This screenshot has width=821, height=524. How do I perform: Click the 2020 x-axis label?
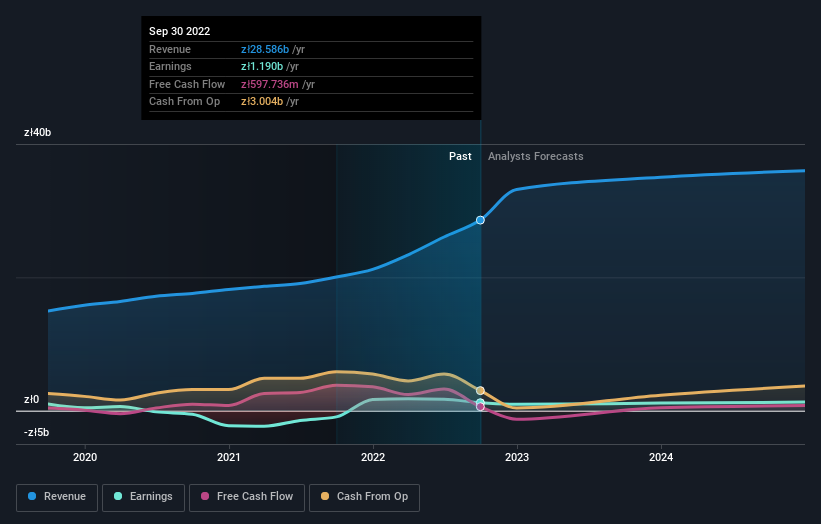(85, 458)
